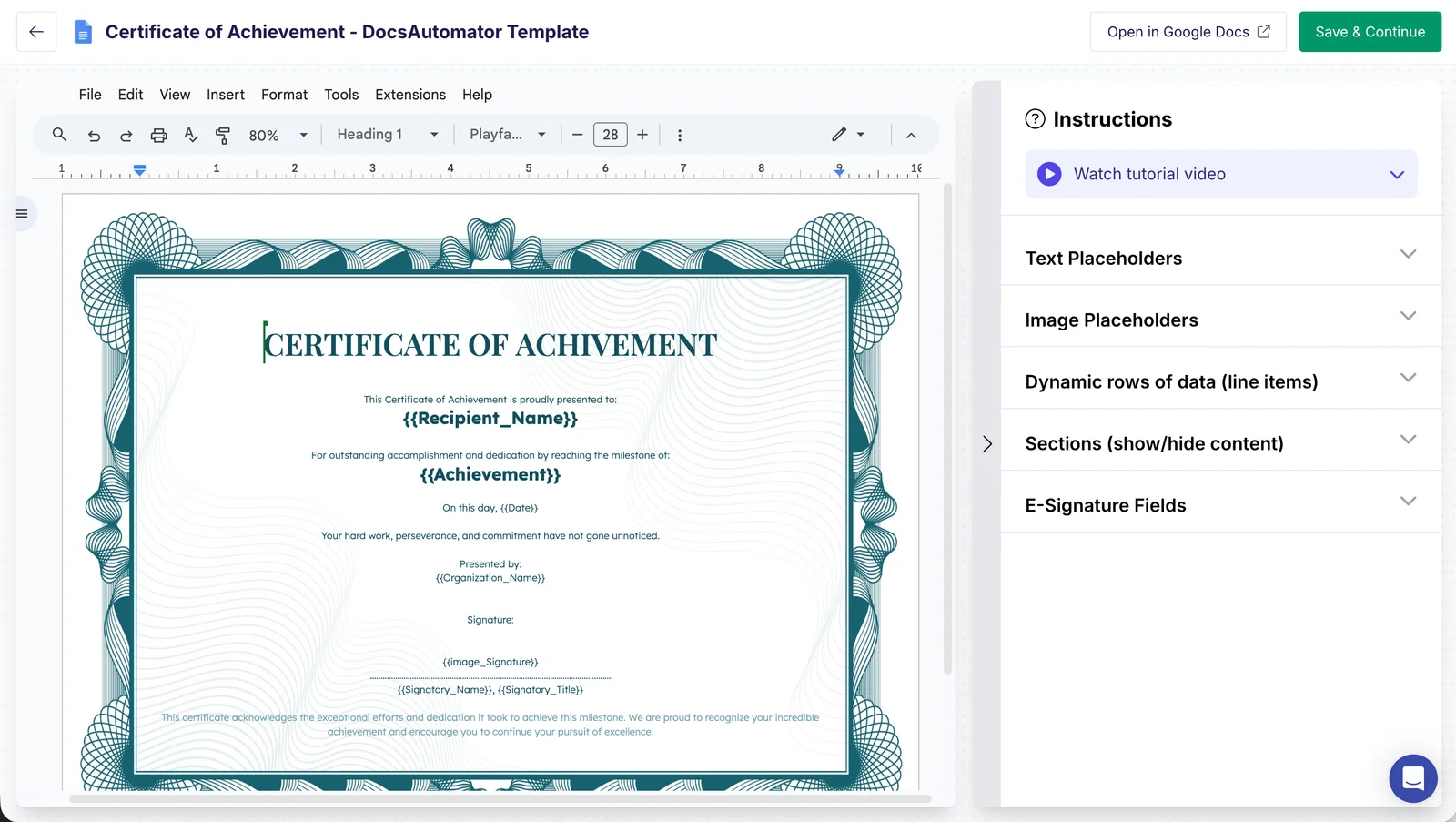
Task: Click the {{image_Signature}} placeholder
Action: tap(490, 662)
